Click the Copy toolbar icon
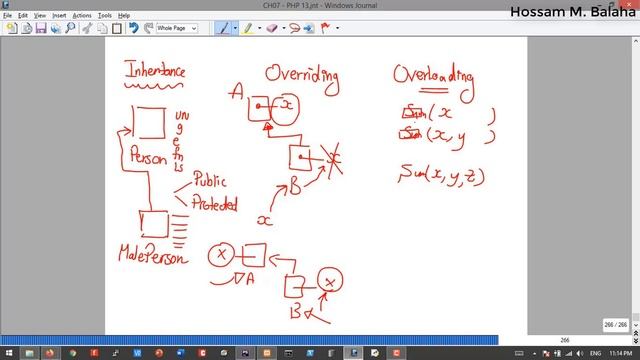The height and width of the screenshot is (360, 640). pos(102,28)
